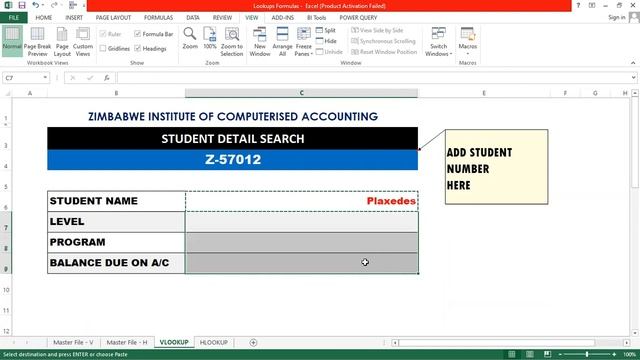640x360 pixels.
Task: Open Undo history dropdown arrow
Action: pos(42,5)
